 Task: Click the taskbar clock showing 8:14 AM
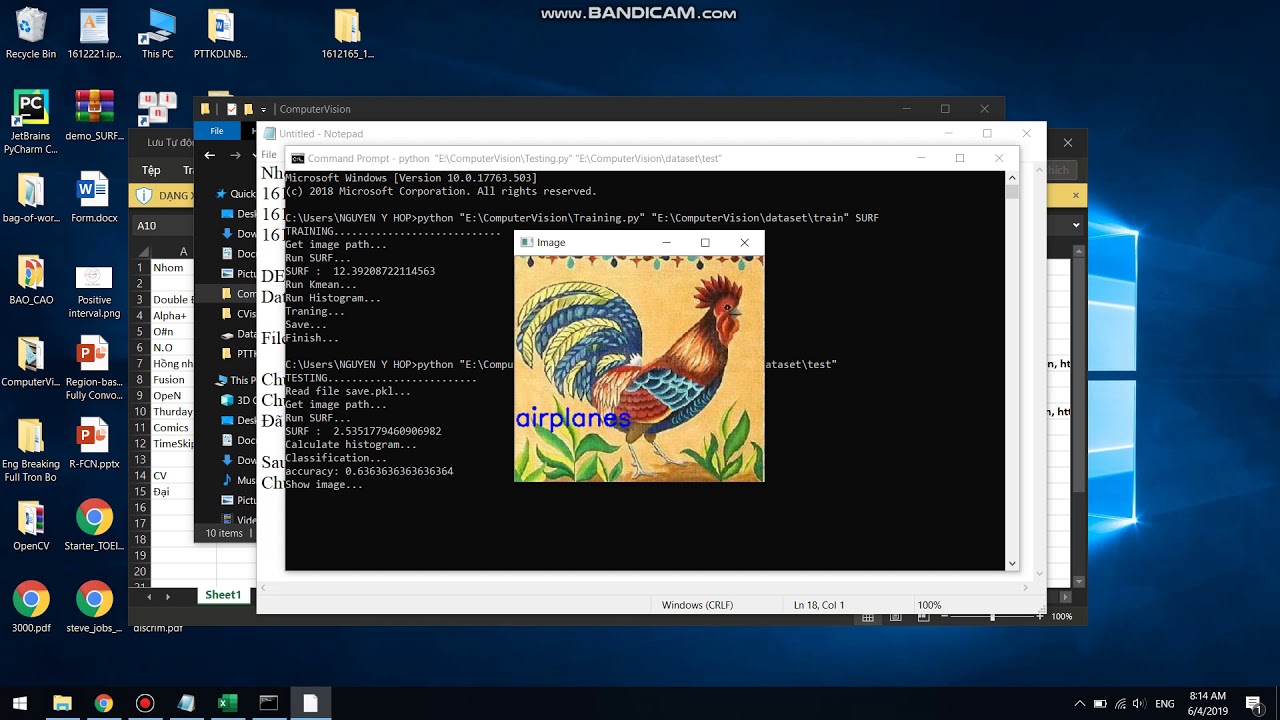coord(1207,703)
